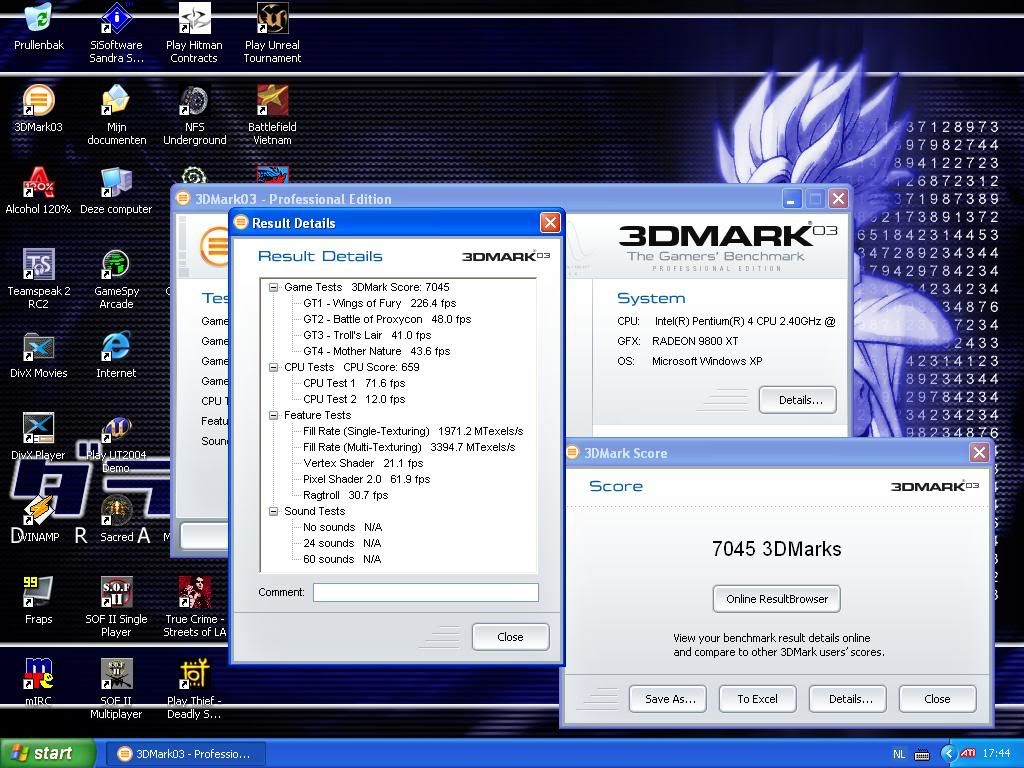1024x768 pixels.
Task: Launch NFS Underground shortcut
Action: 195,115
